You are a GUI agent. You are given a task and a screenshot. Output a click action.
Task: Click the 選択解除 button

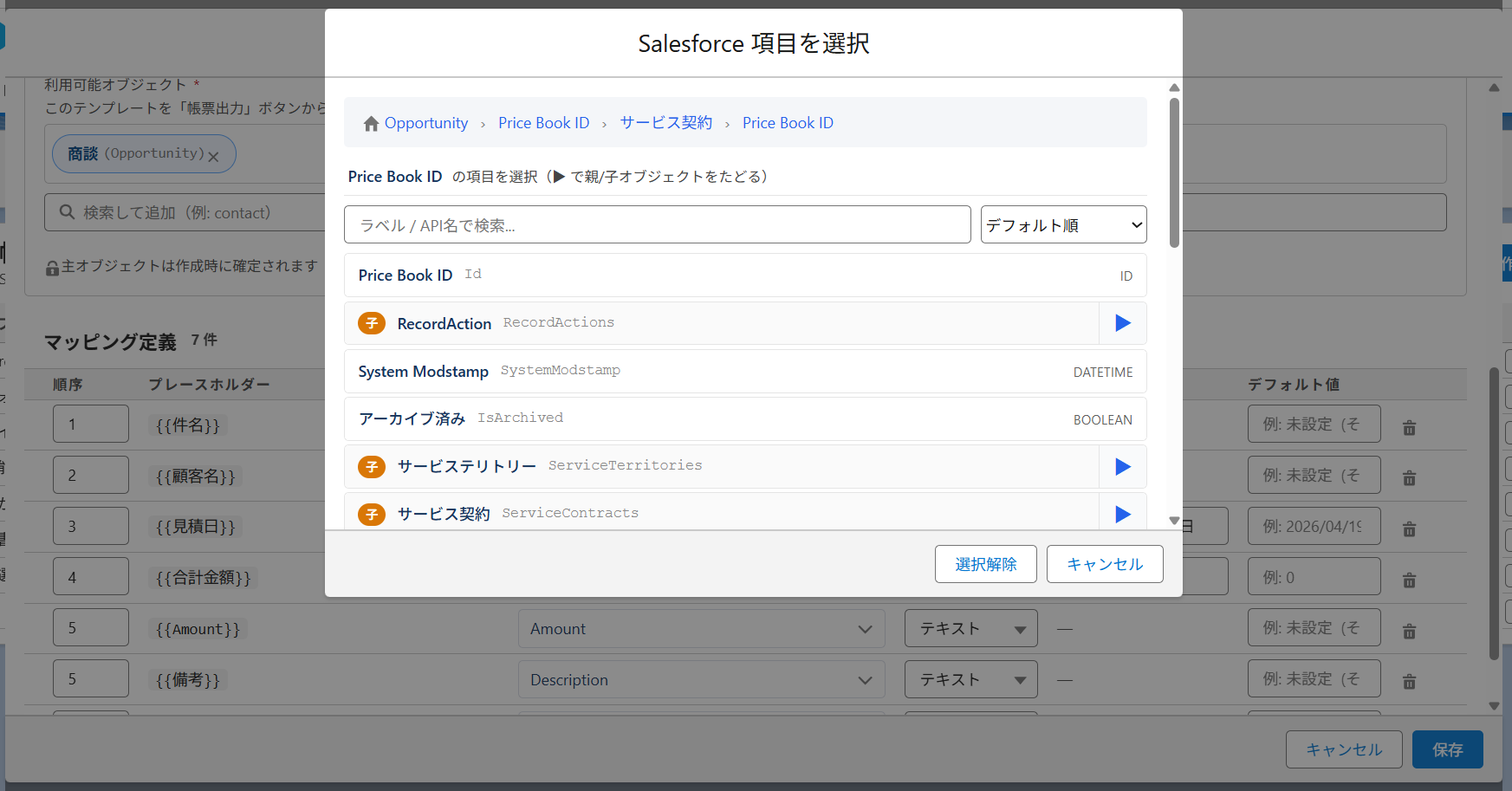[986, 564]
